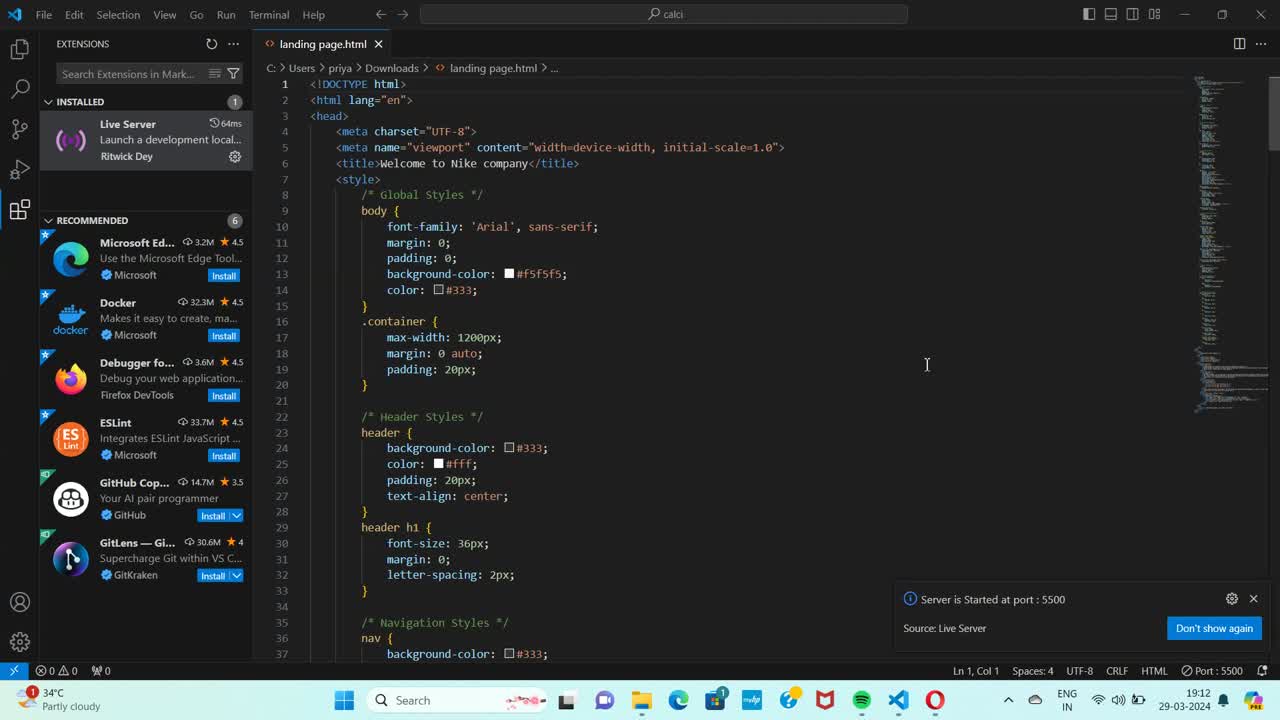The width and height of the screenshot is (1280, 720).
Task: Click the Don't show again button
Action: (x=1213, y=628)
